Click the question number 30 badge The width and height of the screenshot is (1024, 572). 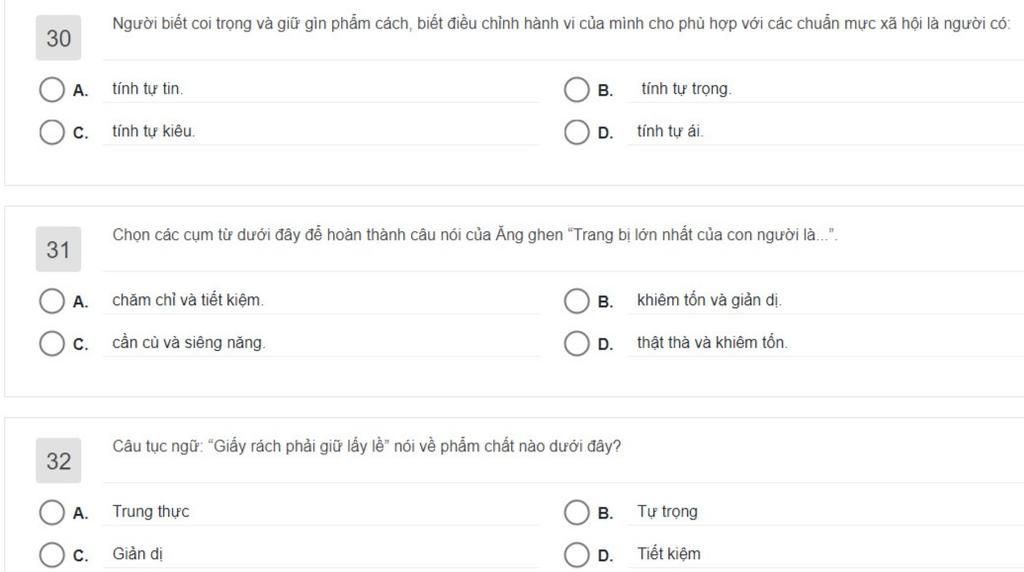click(59, 39)
